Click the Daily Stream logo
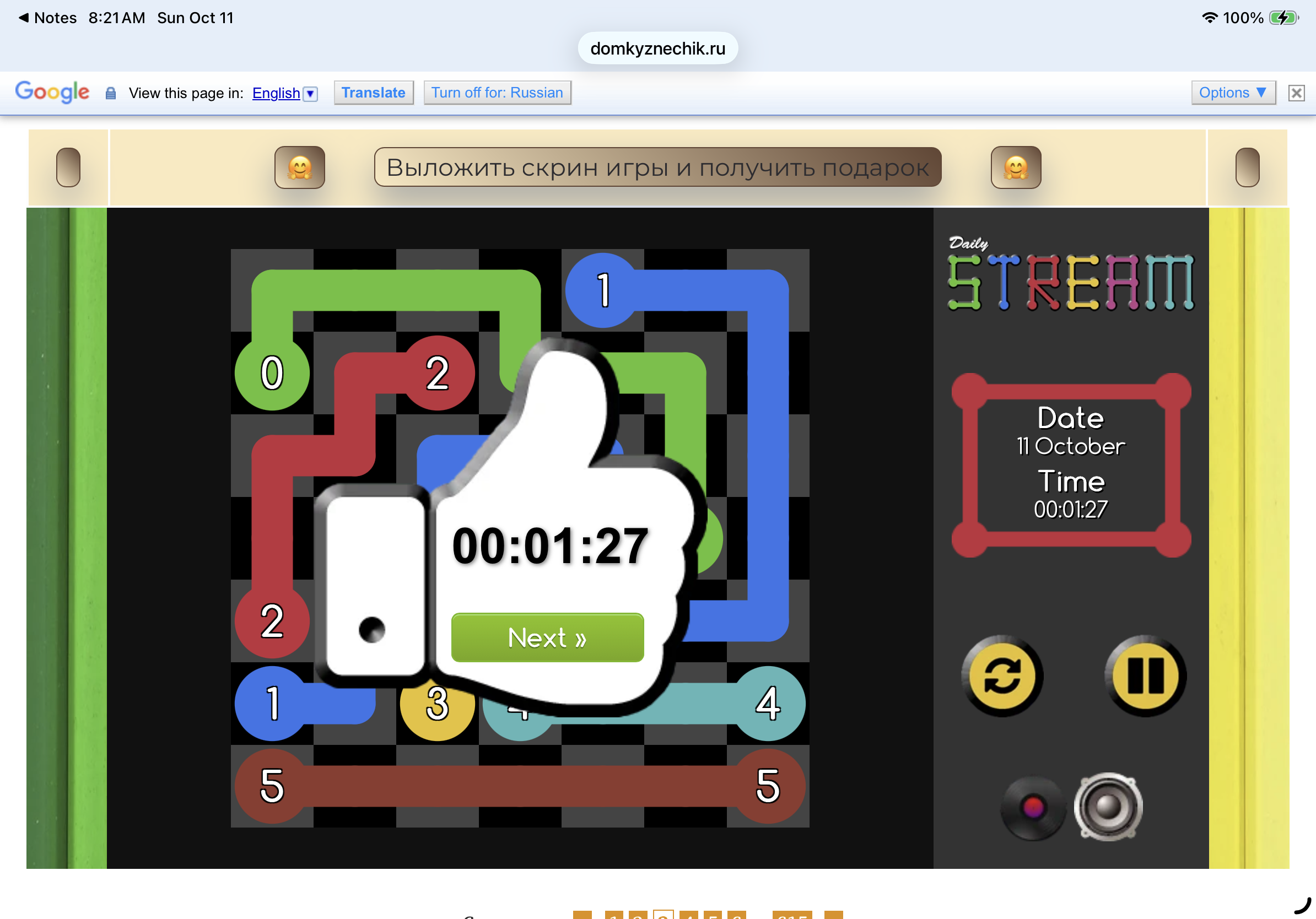This screenshot has width=1316, height=919. [1071, 274]
